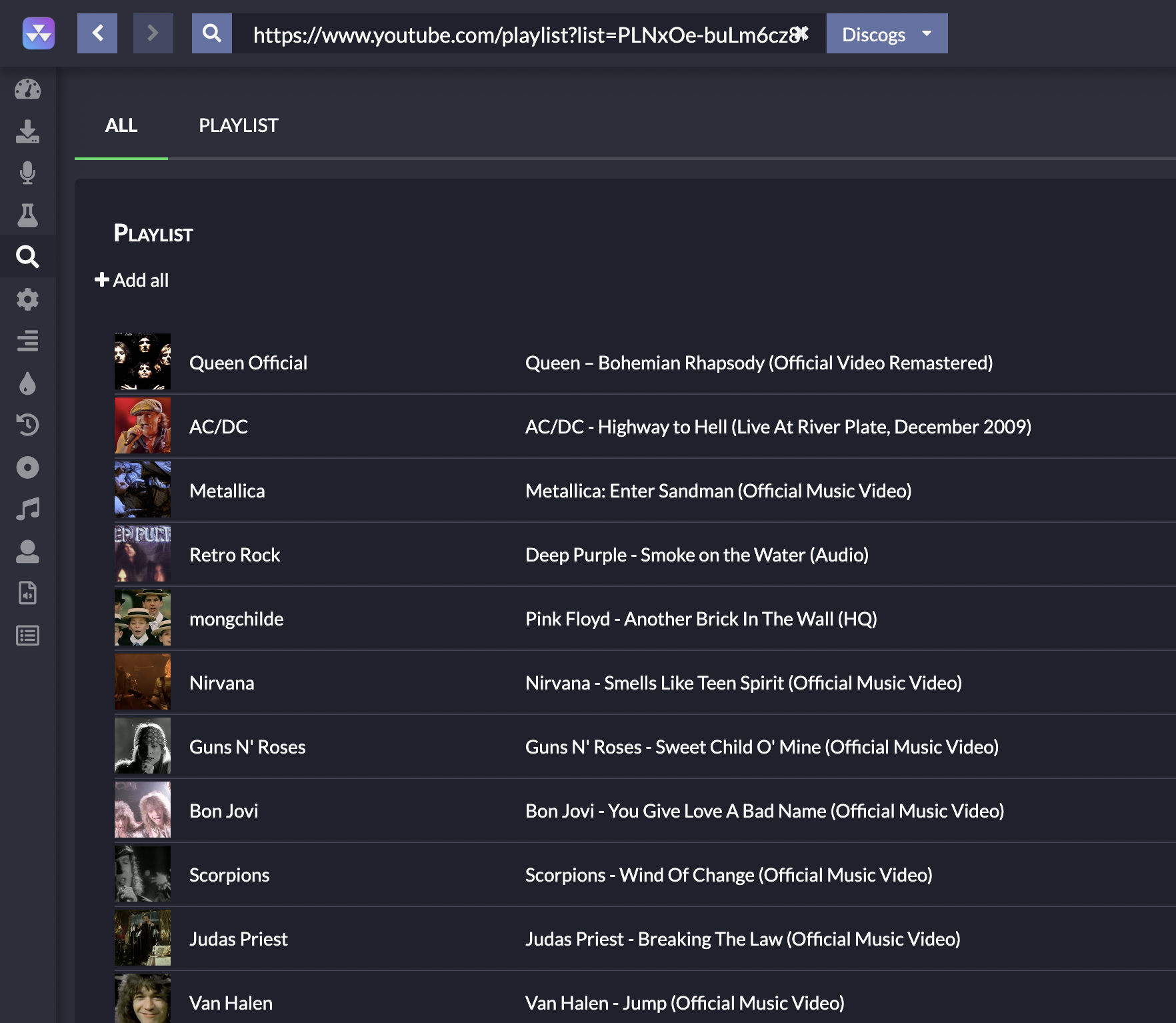Open the history panel via clock icon

27,425
